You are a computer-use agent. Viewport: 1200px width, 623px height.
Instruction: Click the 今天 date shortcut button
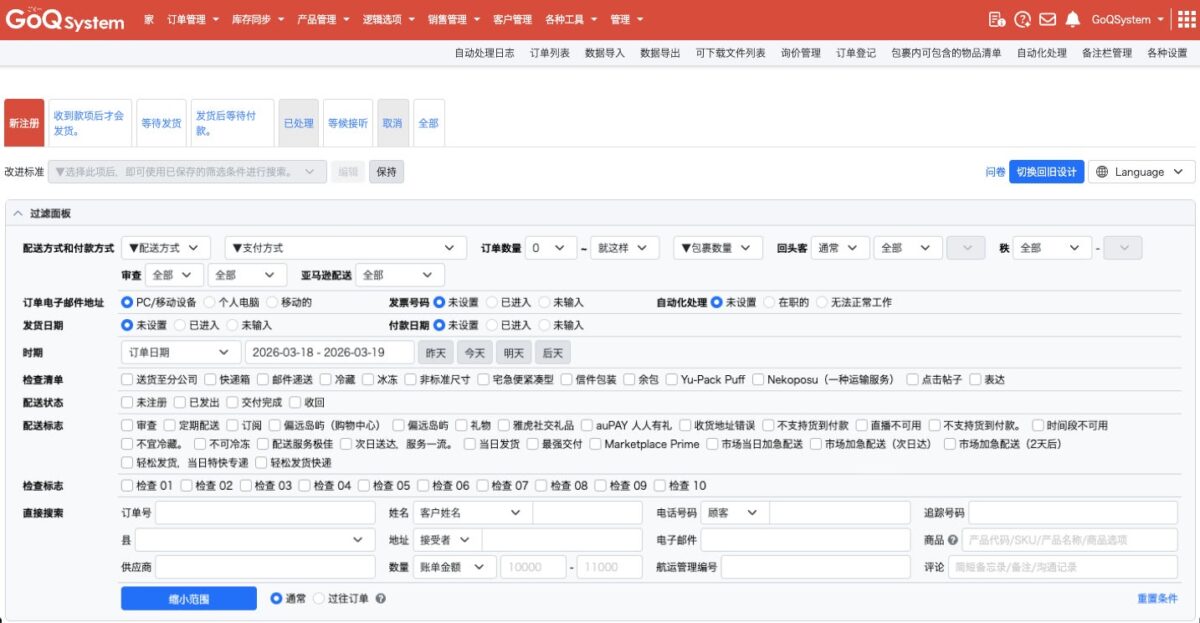(x=477, y=351)
